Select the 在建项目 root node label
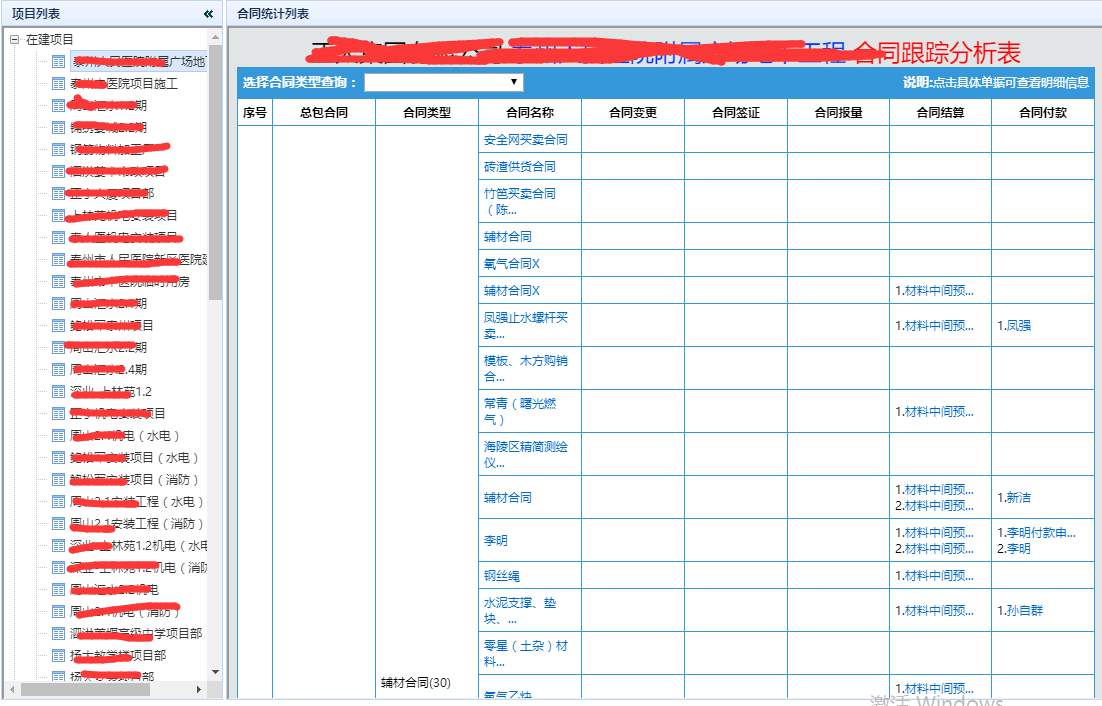Image resolution: width=1102 pixels, height=706 pixels. pyautogui.click(x=49, y=39)
